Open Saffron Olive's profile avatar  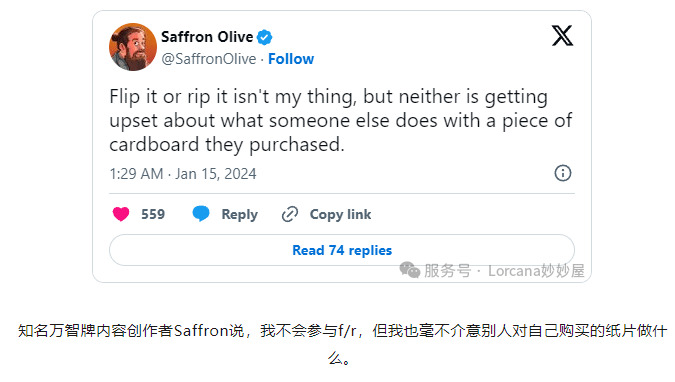pos(133,47)
